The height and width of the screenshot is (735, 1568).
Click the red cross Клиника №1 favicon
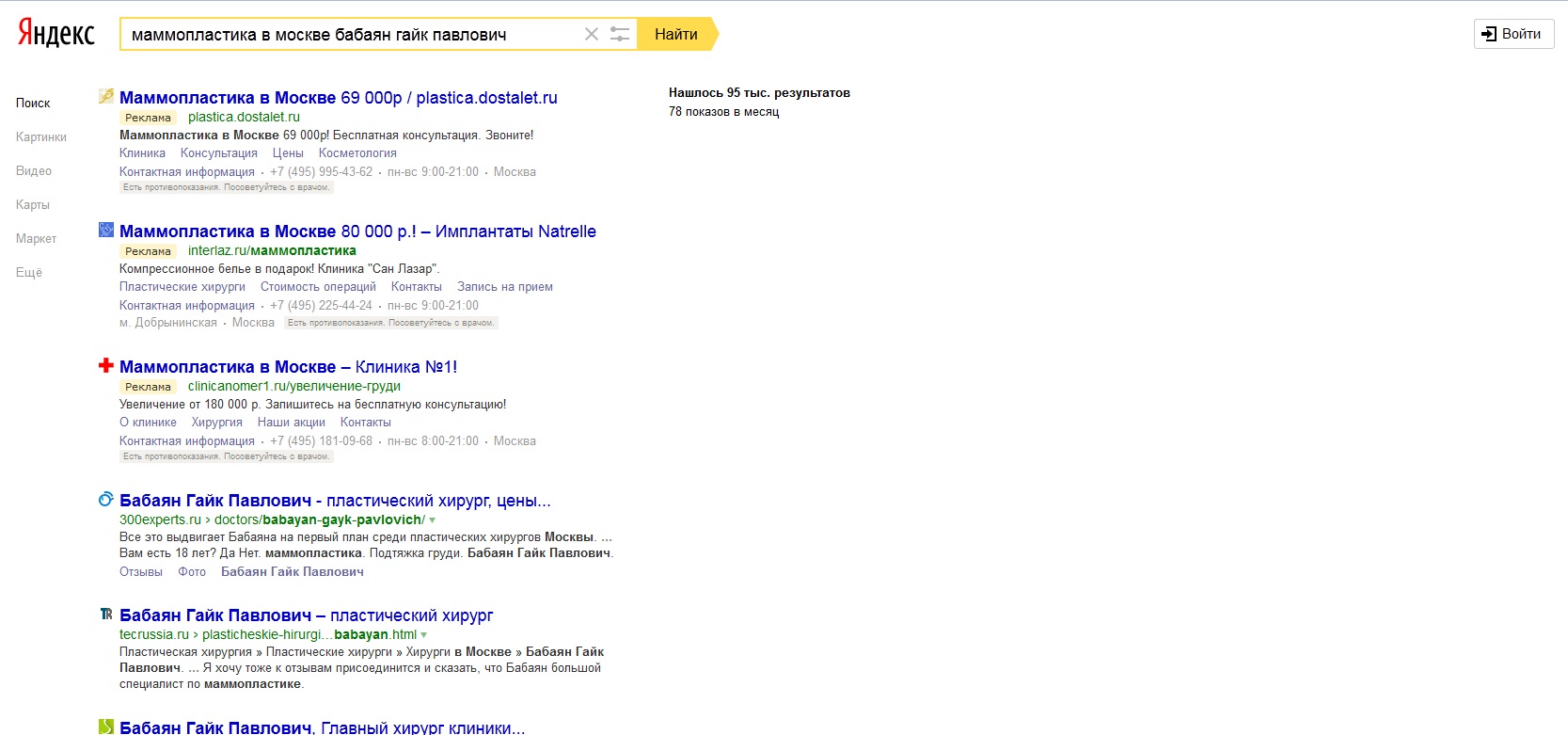(106, 365)
